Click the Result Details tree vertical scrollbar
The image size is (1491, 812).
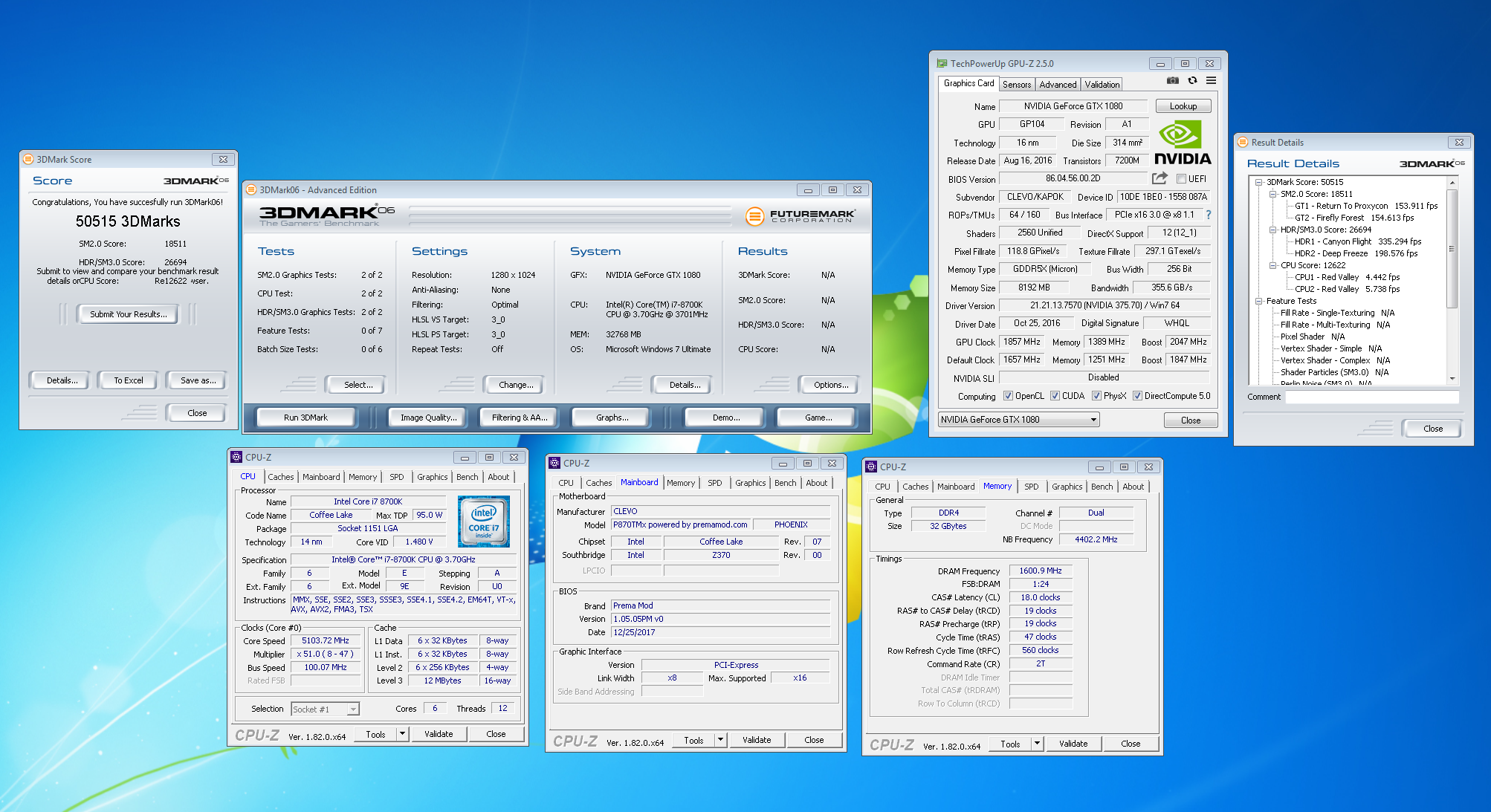1452,249
